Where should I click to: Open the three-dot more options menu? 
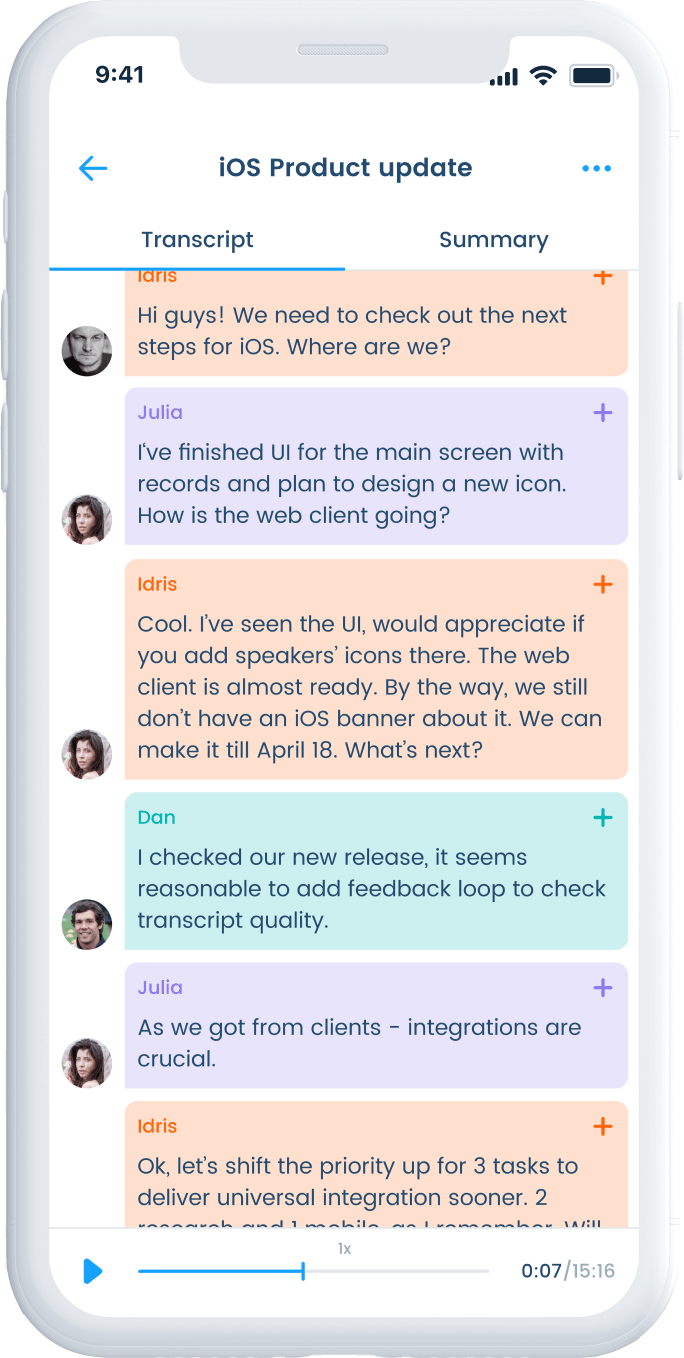[596, 168]
